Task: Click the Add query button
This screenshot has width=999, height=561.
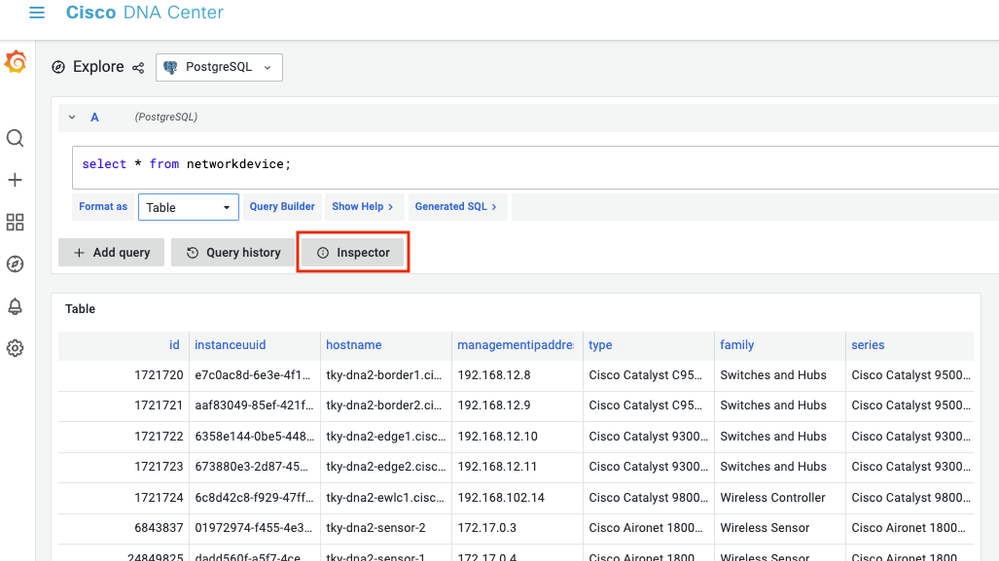Action: [x=111, y=253]
